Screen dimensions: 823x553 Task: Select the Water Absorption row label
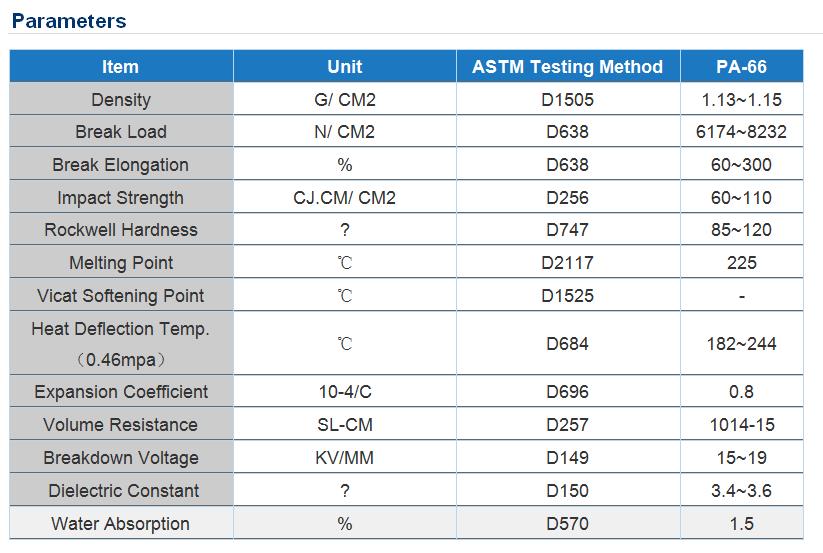point(121,523)
